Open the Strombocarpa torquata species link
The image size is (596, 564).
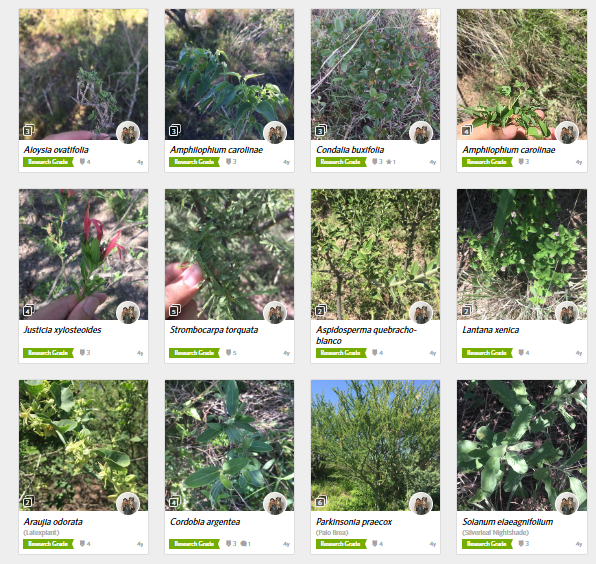[214, 330]
